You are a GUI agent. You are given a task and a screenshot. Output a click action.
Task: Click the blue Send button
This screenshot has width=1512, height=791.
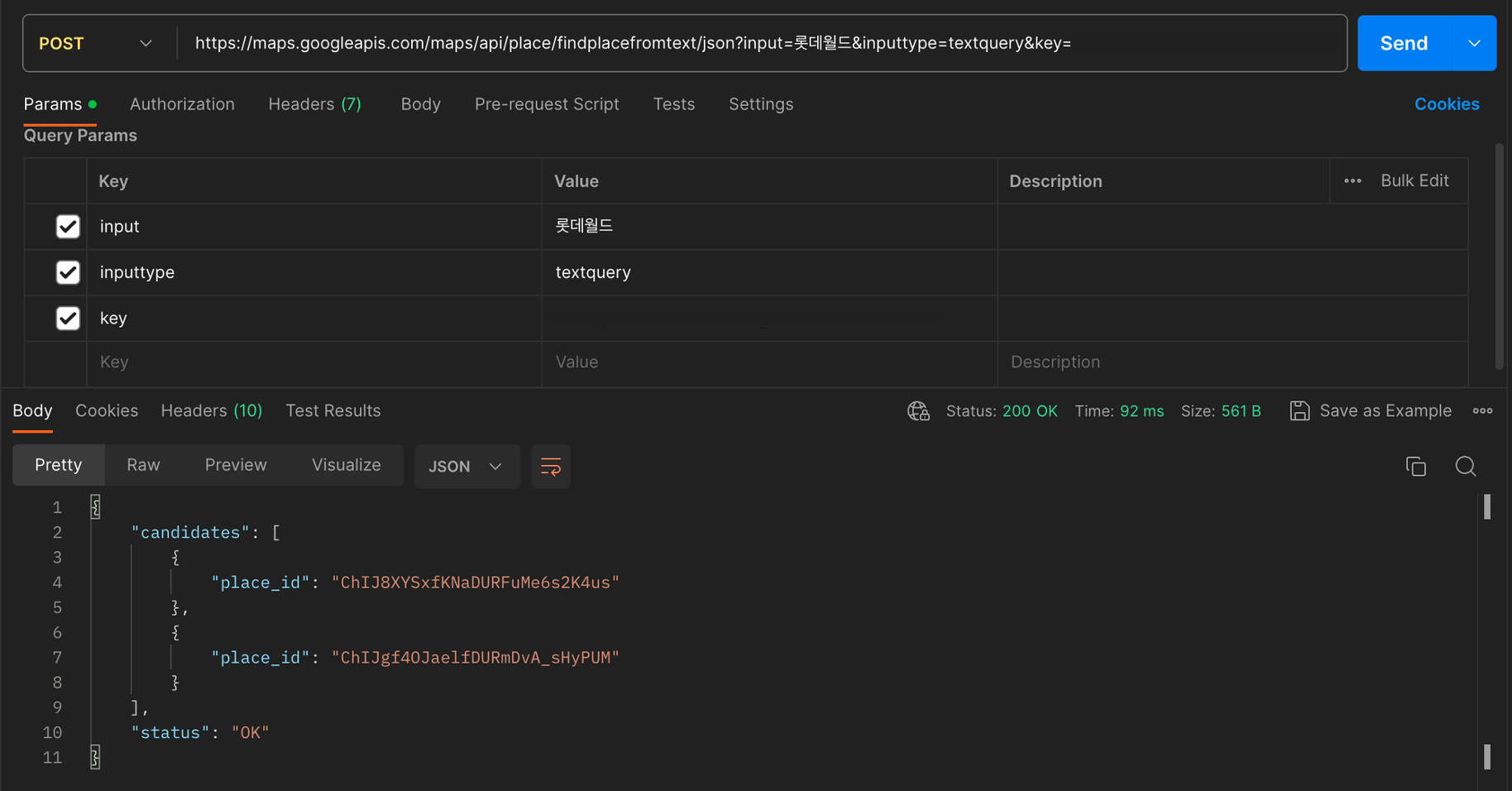[1404, 43]
